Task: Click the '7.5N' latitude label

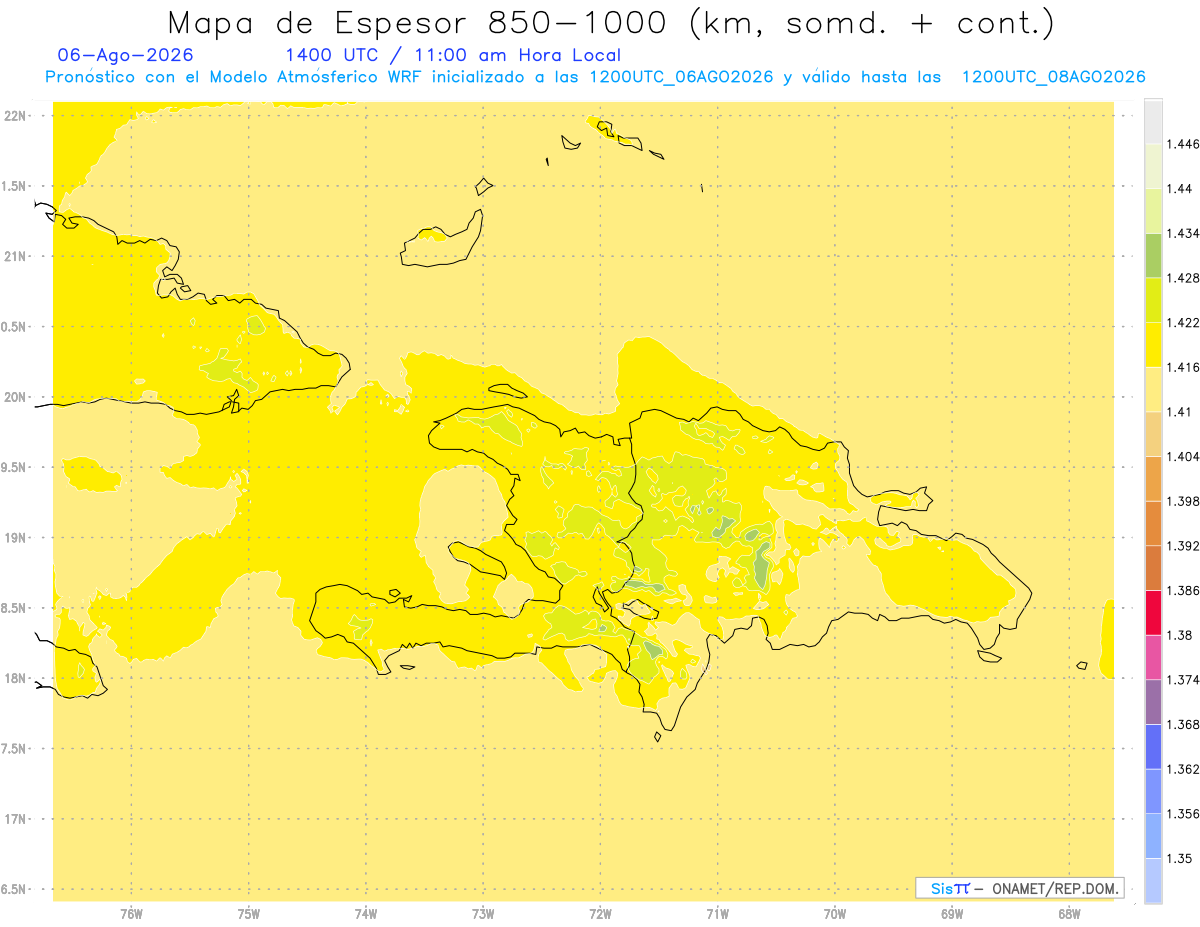Action: pos(15,749)
